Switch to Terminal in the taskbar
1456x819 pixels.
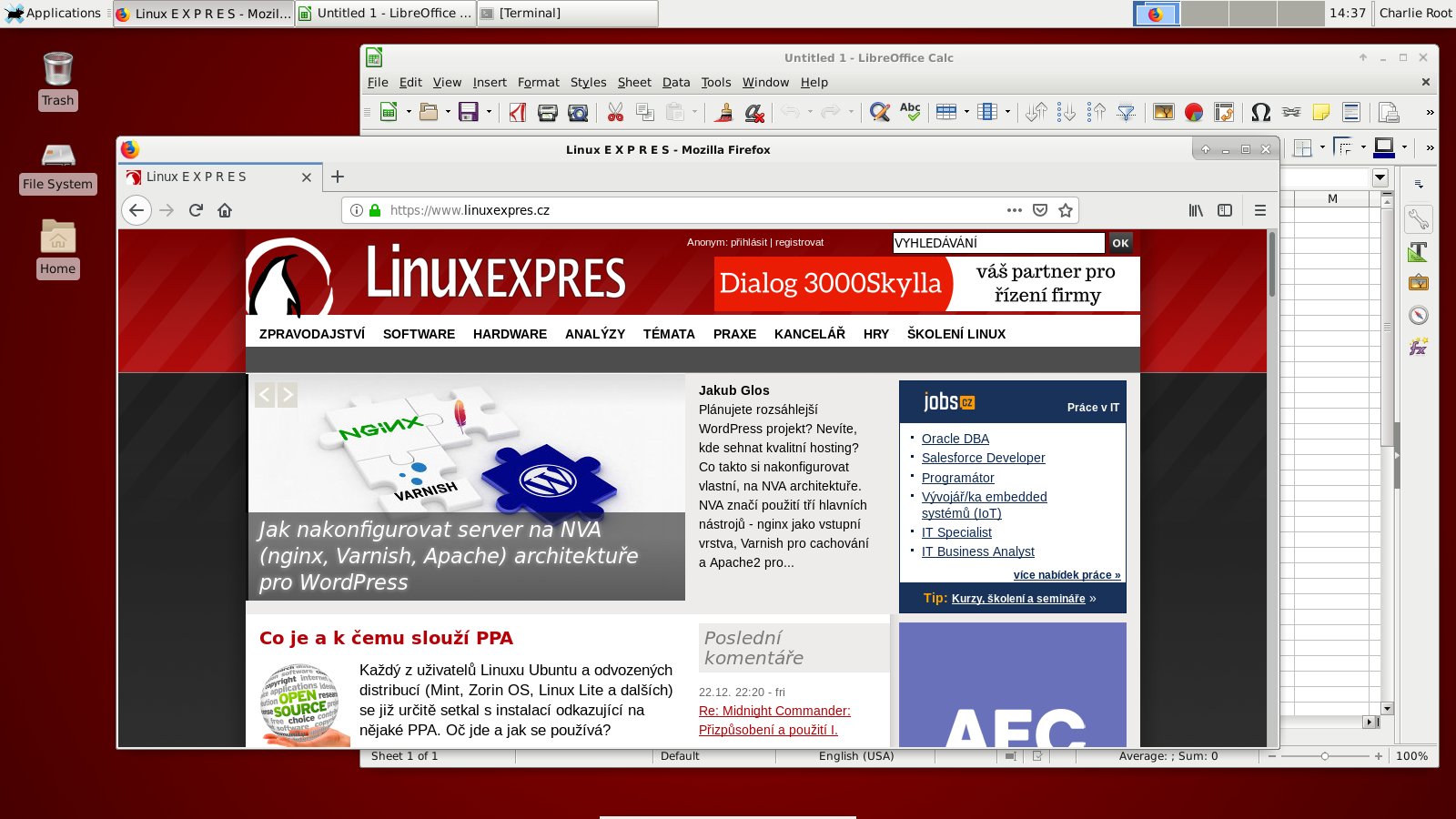pos(567,13)
